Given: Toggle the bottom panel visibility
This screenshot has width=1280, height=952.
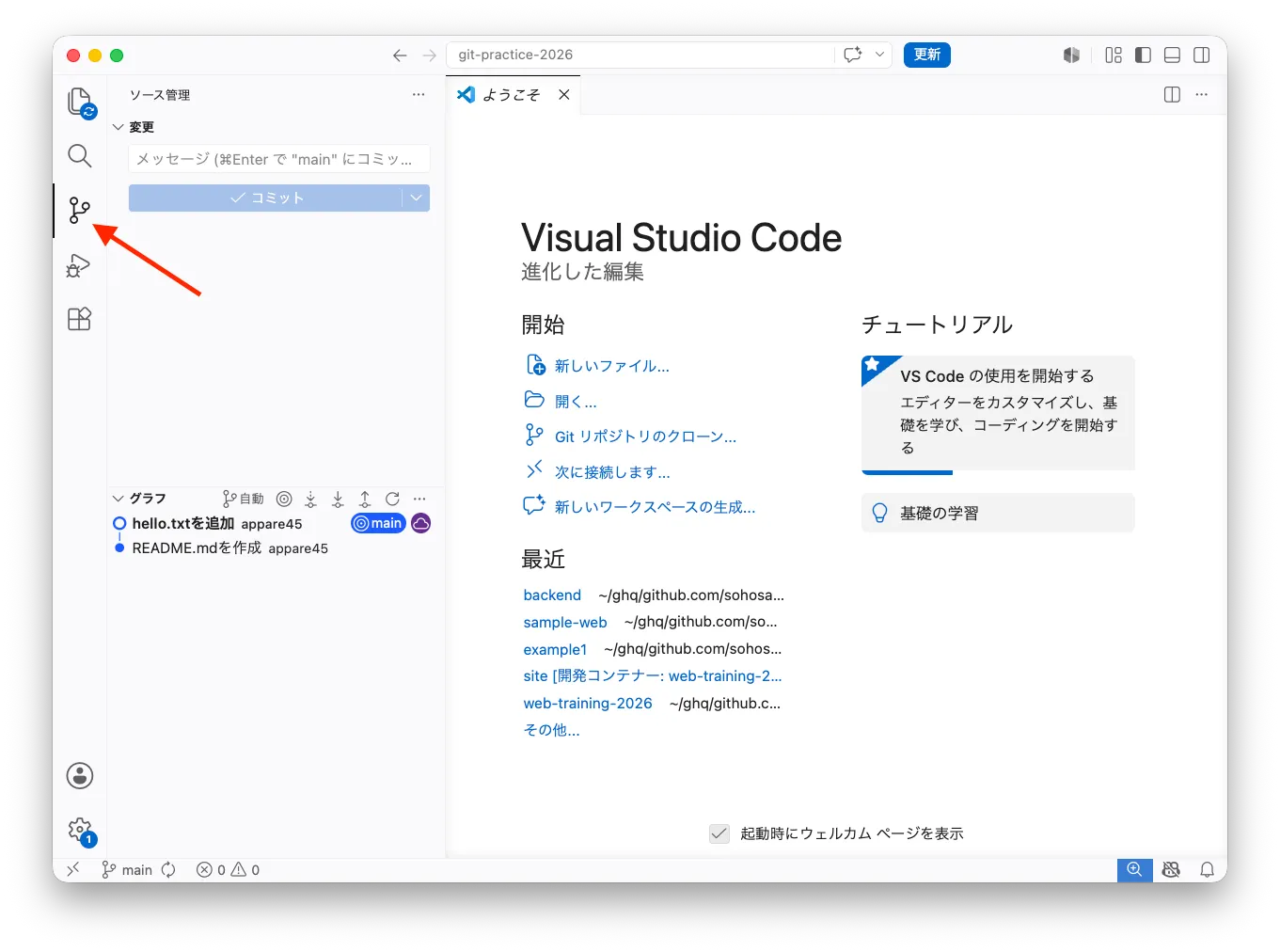Looking at the screenshot, I should pyautogui.click(x=1172, y=56).
